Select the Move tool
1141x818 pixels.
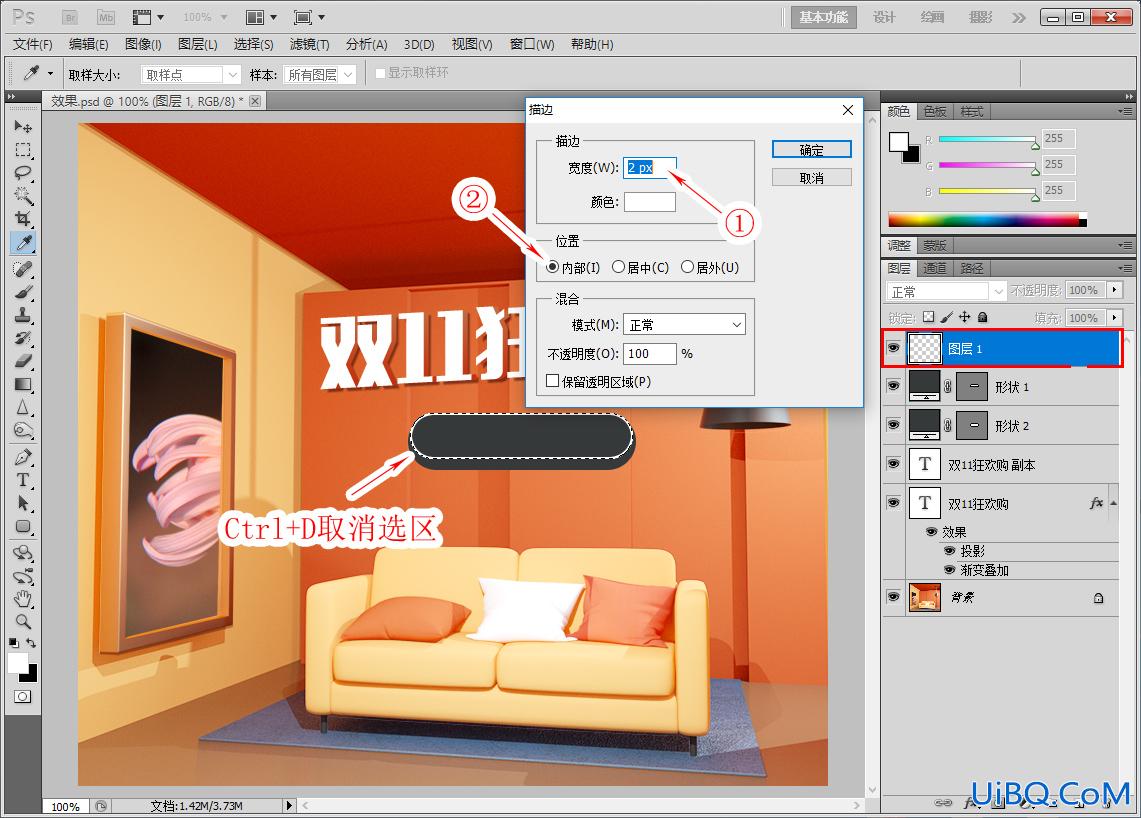tap(23, 127)
